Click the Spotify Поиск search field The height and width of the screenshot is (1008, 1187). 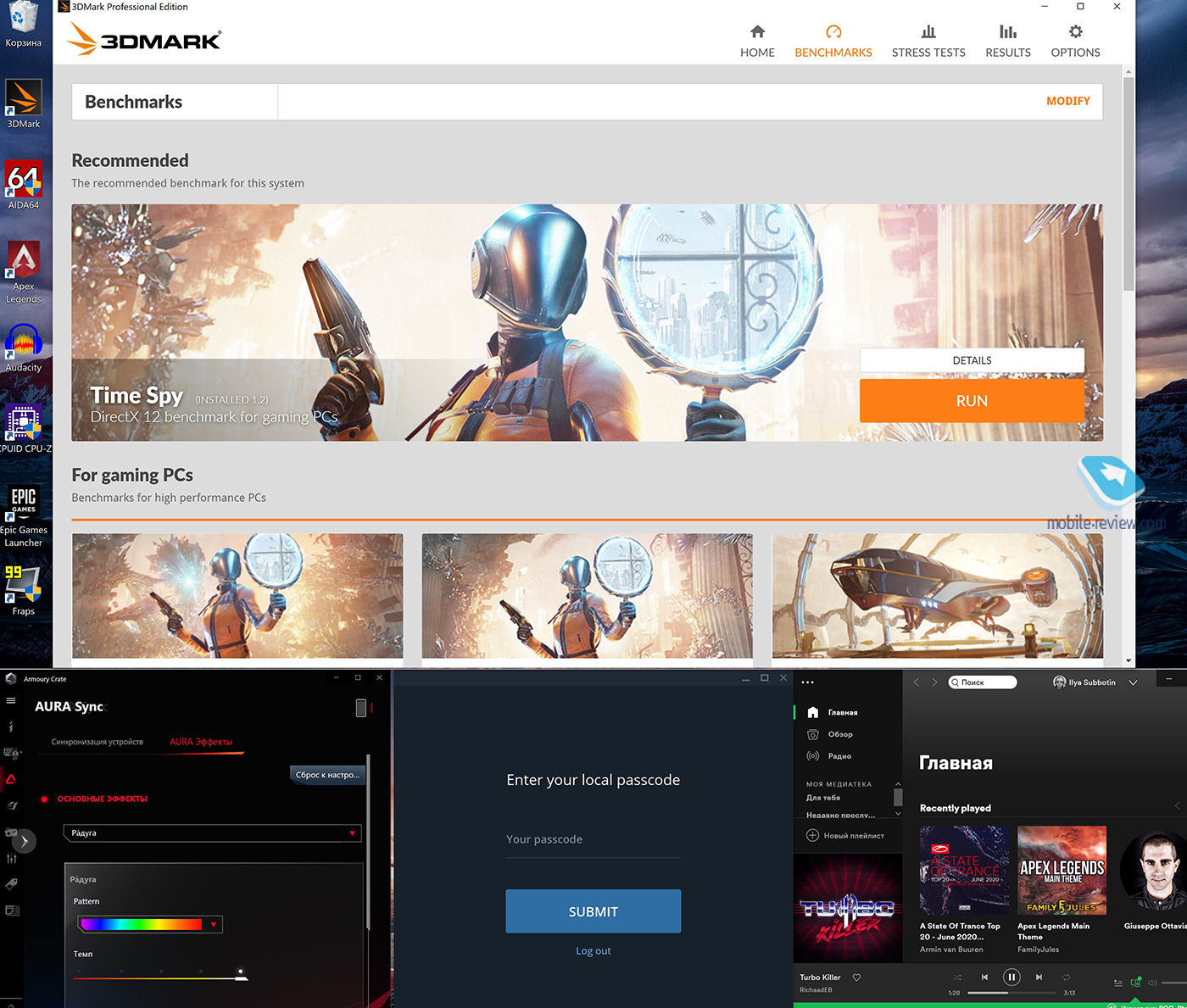[982, 682]
